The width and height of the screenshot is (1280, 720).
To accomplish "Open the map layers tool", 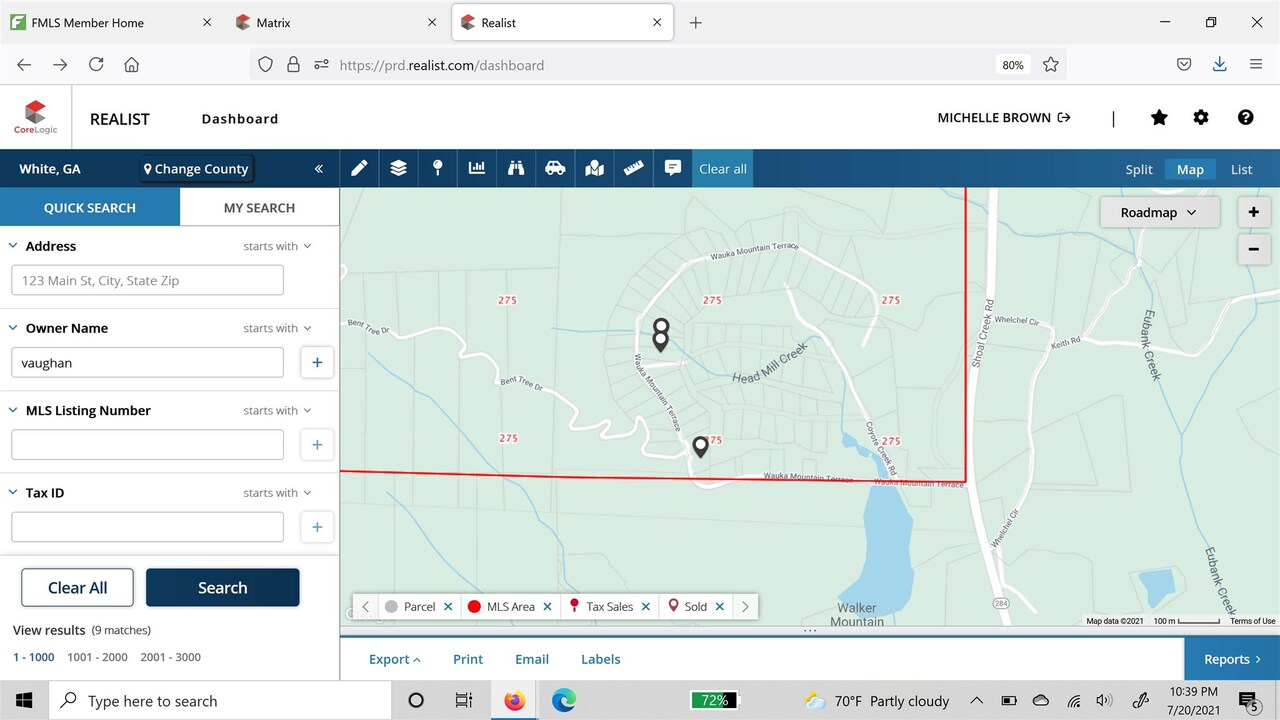I will (398, 169).
